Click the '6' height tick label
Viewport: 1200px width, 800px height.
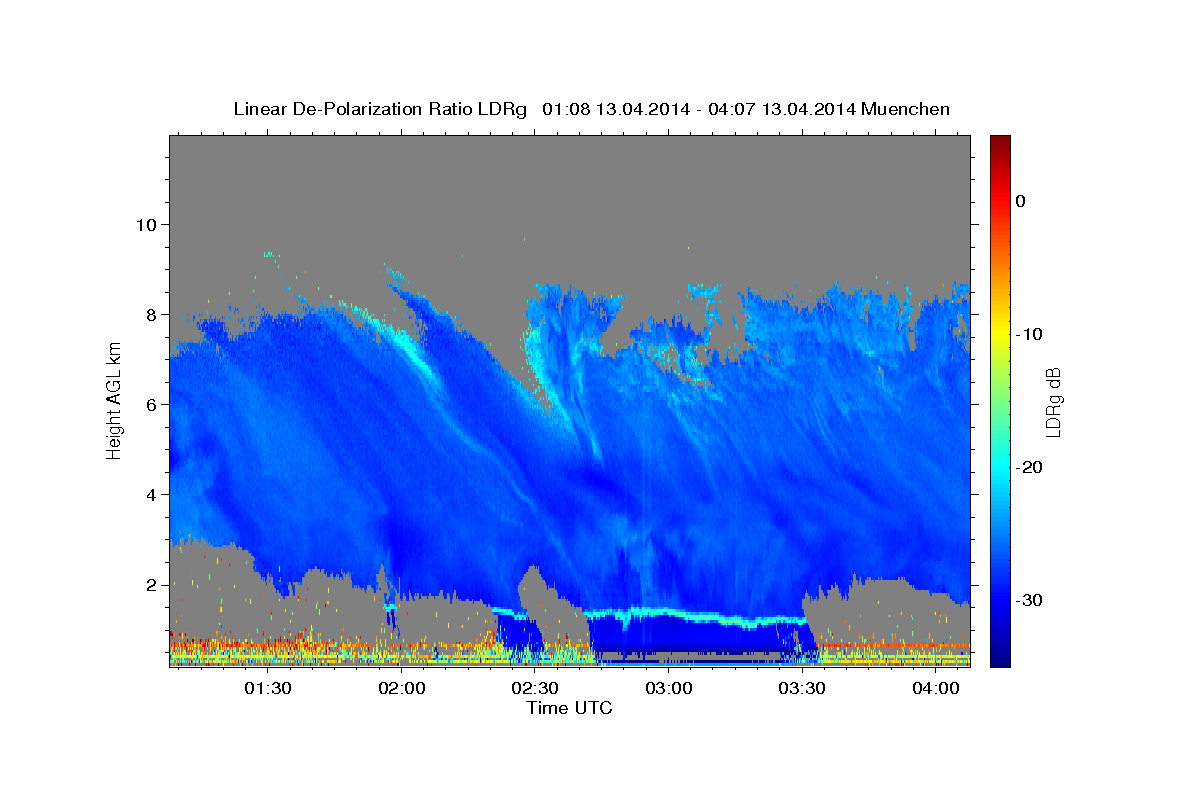[x=151, y=404]
